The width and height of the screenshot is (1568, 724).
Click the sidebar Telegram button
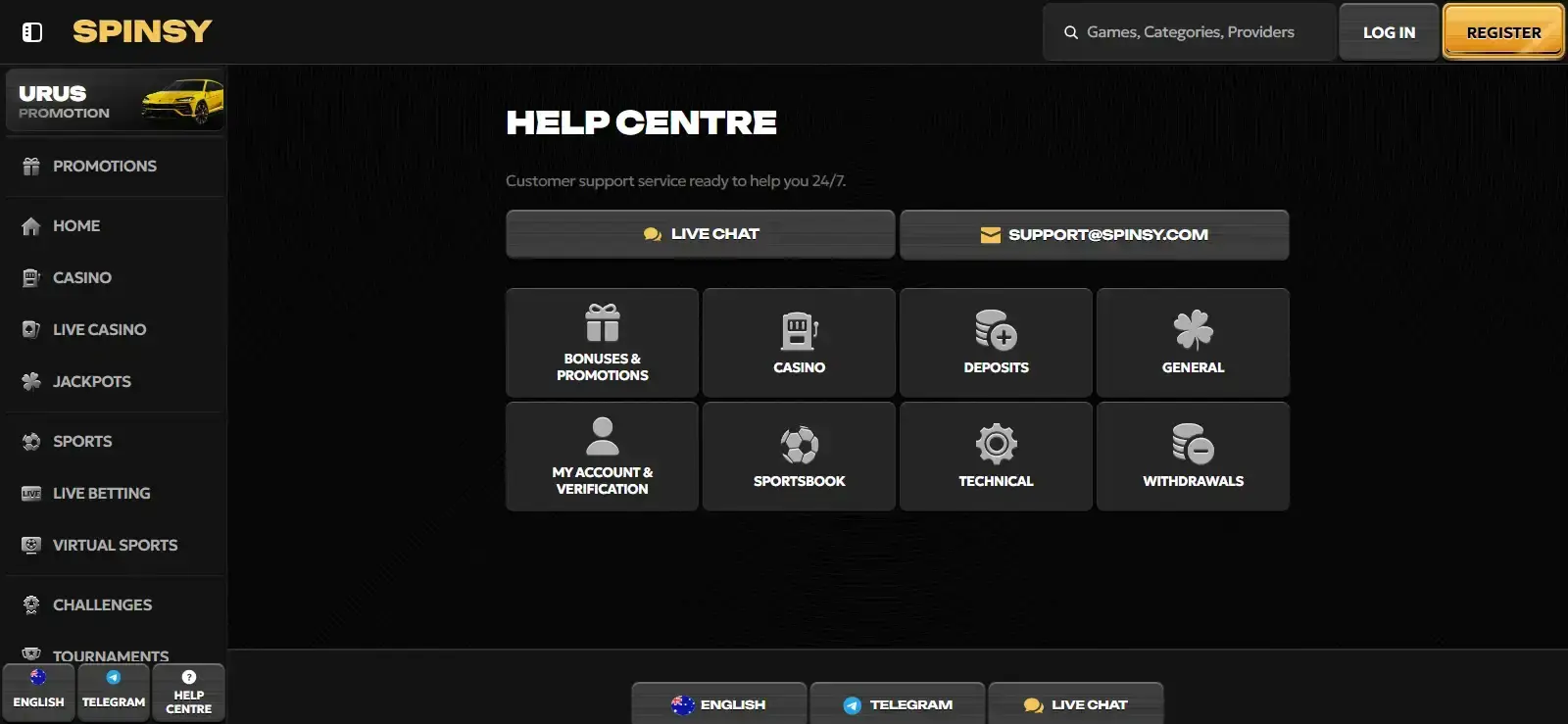pyautogui.click(x=114, y=693)
